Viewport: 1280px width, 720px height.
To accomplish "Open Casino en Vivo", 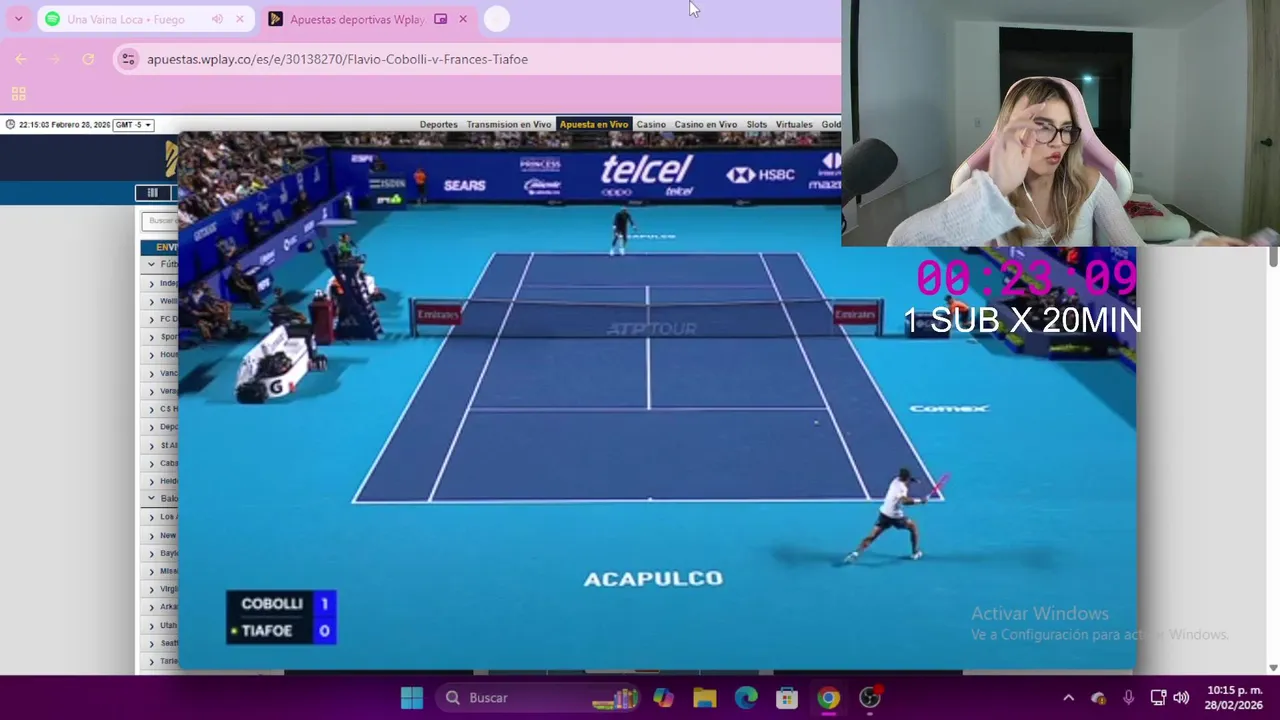I will coord(705,125).
